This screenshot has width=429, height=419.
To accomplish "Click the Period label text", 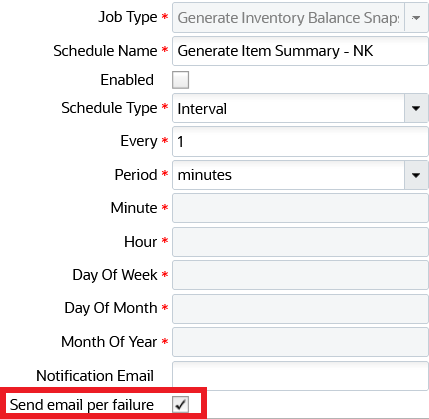I will (136, 175).
